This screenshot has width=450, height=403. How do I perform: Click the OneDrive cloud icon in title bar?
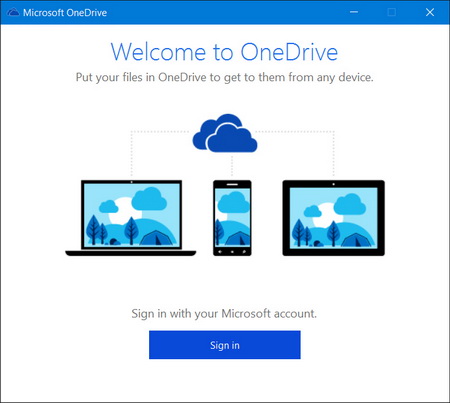point(13,13)
